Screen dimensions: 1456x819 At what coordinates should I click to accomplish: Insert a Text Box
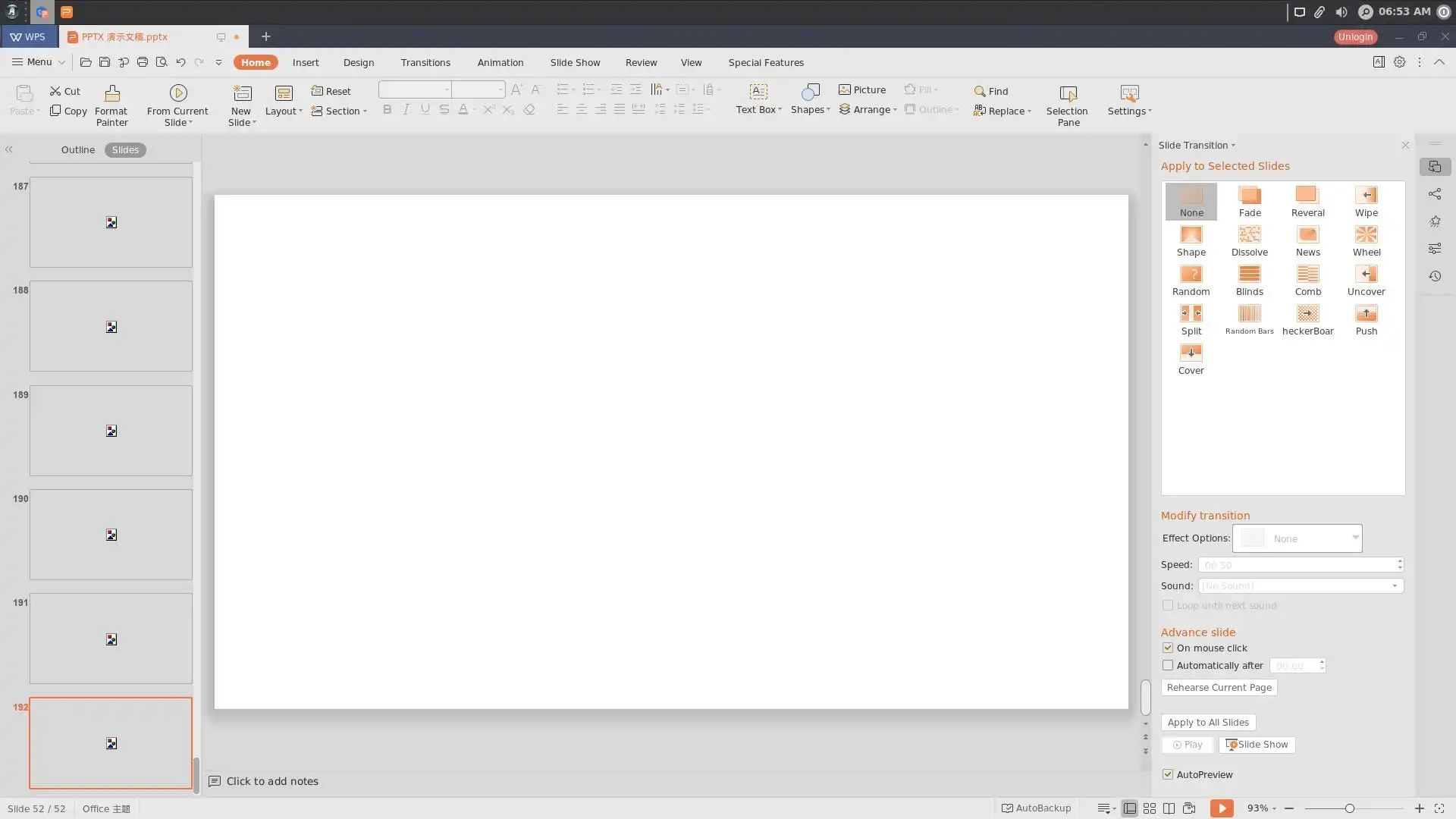tap(758, 99)
